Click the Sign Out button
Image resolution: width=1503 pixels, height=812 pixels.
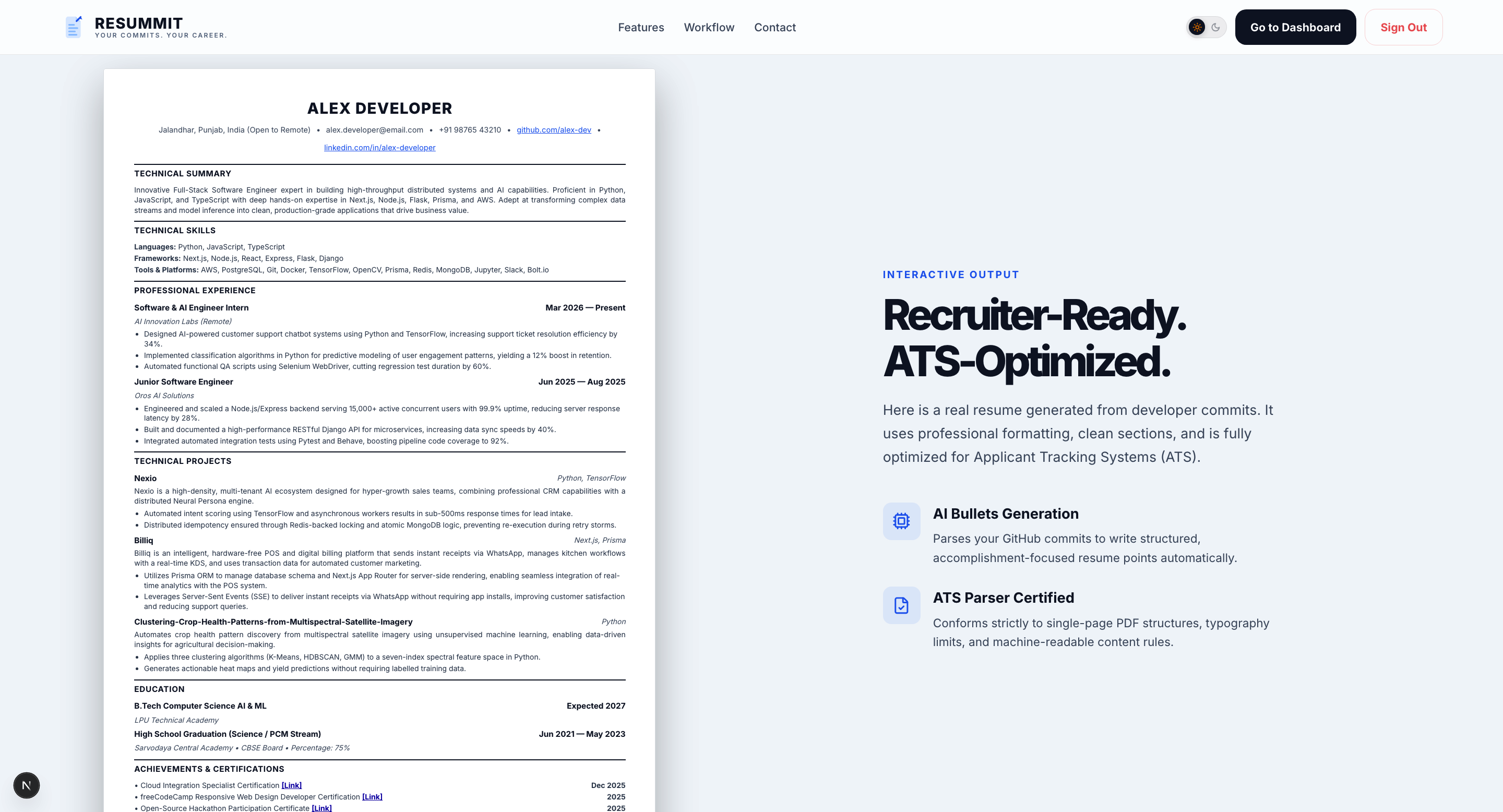pos(1403,28)
